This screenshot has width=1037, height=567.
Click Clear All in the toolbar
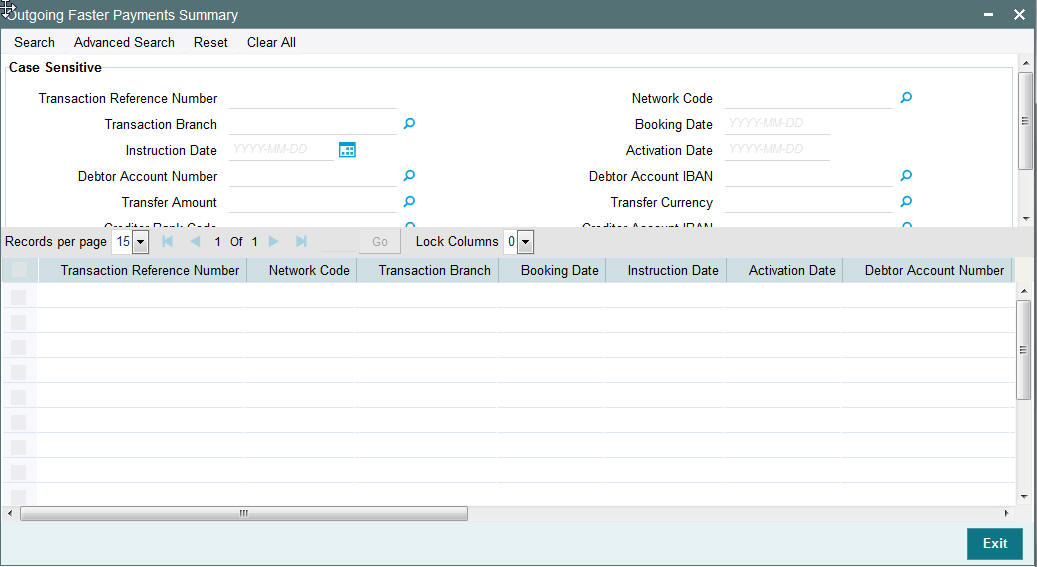[x=271, y=42]
